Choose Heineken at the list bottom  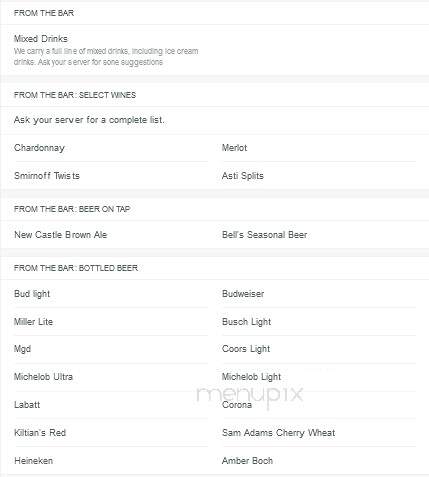(x=33, y=461)
